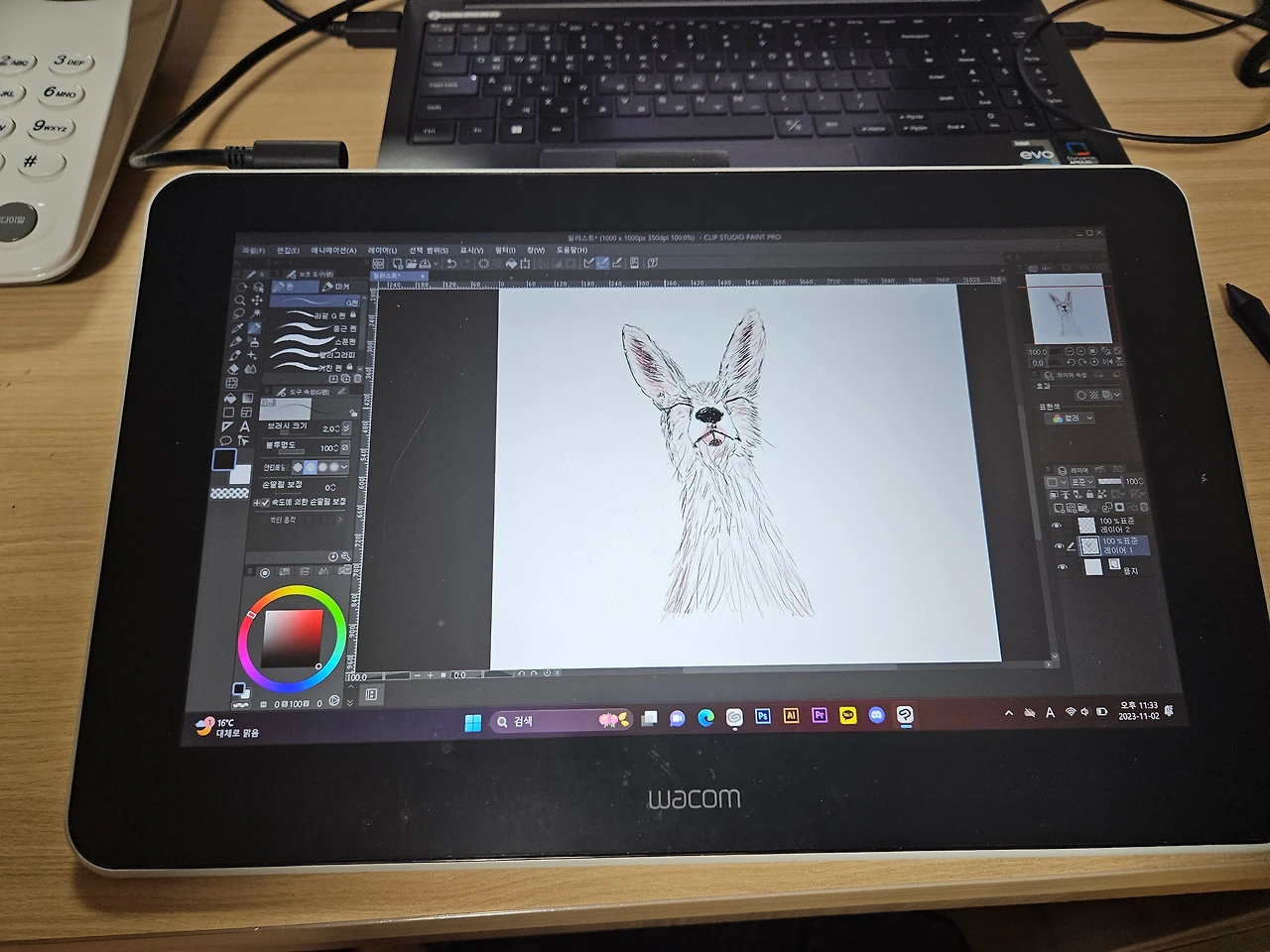Click the Undo icon in the command bar
The height and width of the screenshot is (952, 1270).
coord(451,264)
